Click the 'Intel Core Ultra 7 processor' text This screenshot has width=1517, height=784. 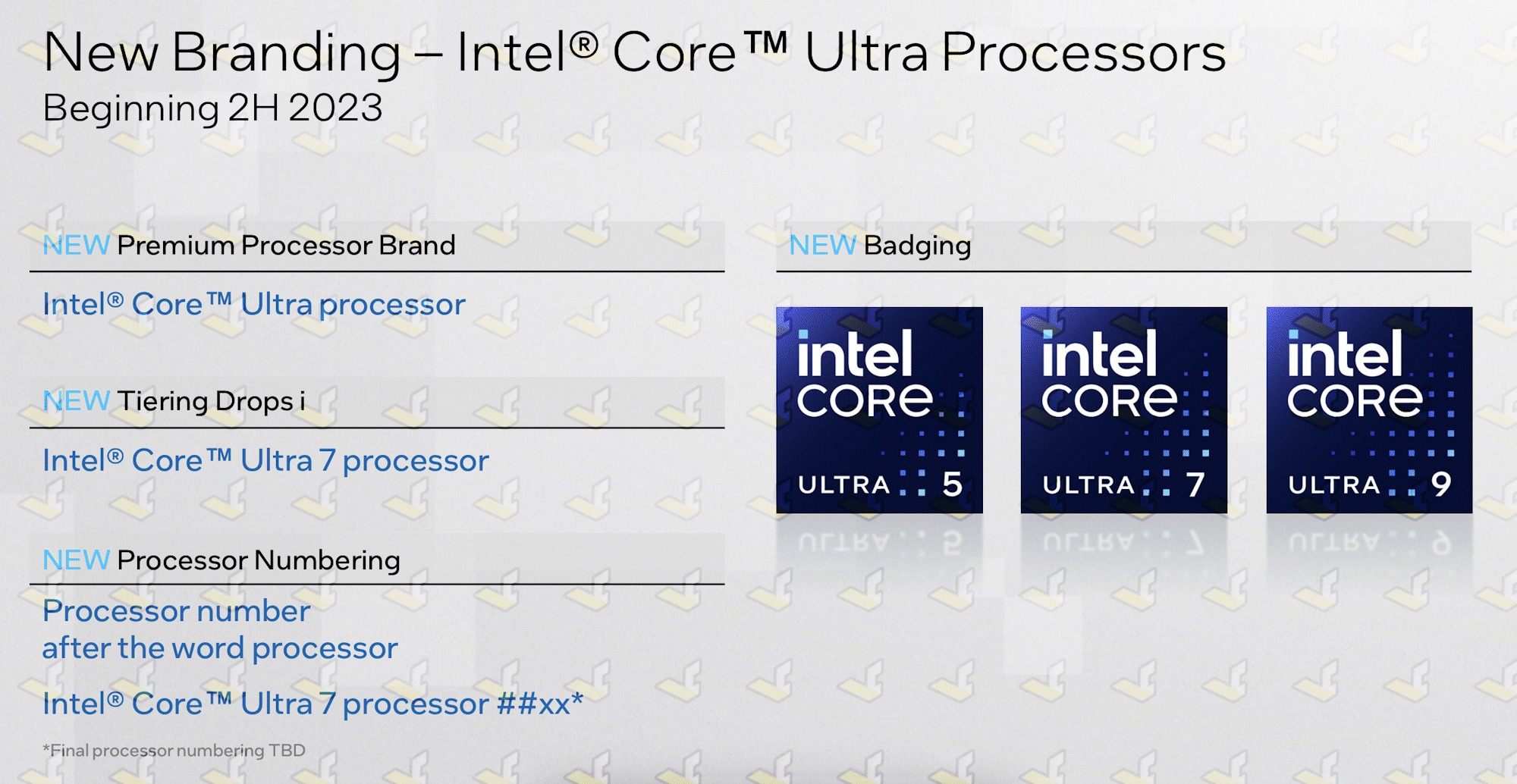[265, 461]
